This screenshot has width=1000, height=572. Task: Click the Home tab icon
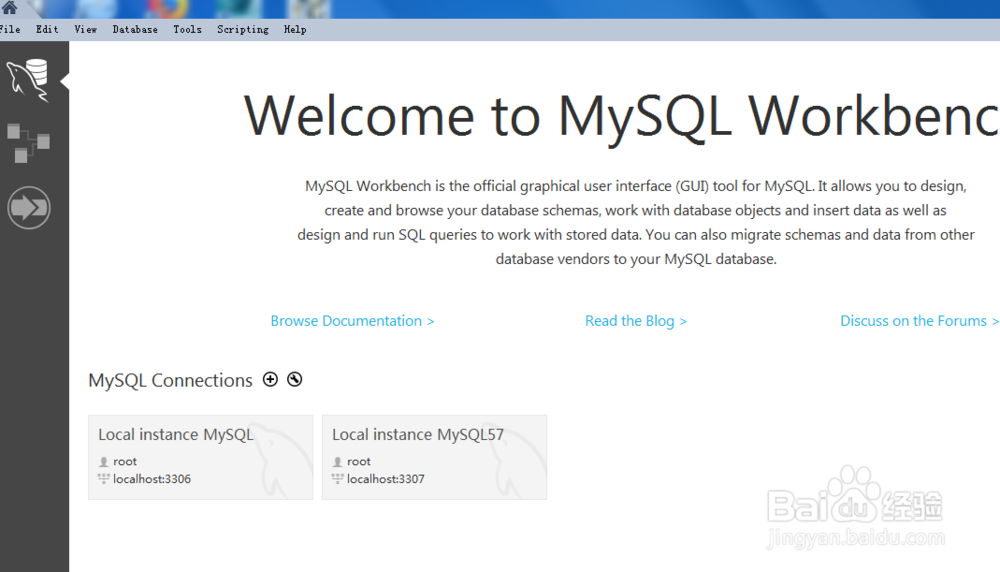pyautogui.click(x=9, y=7)
